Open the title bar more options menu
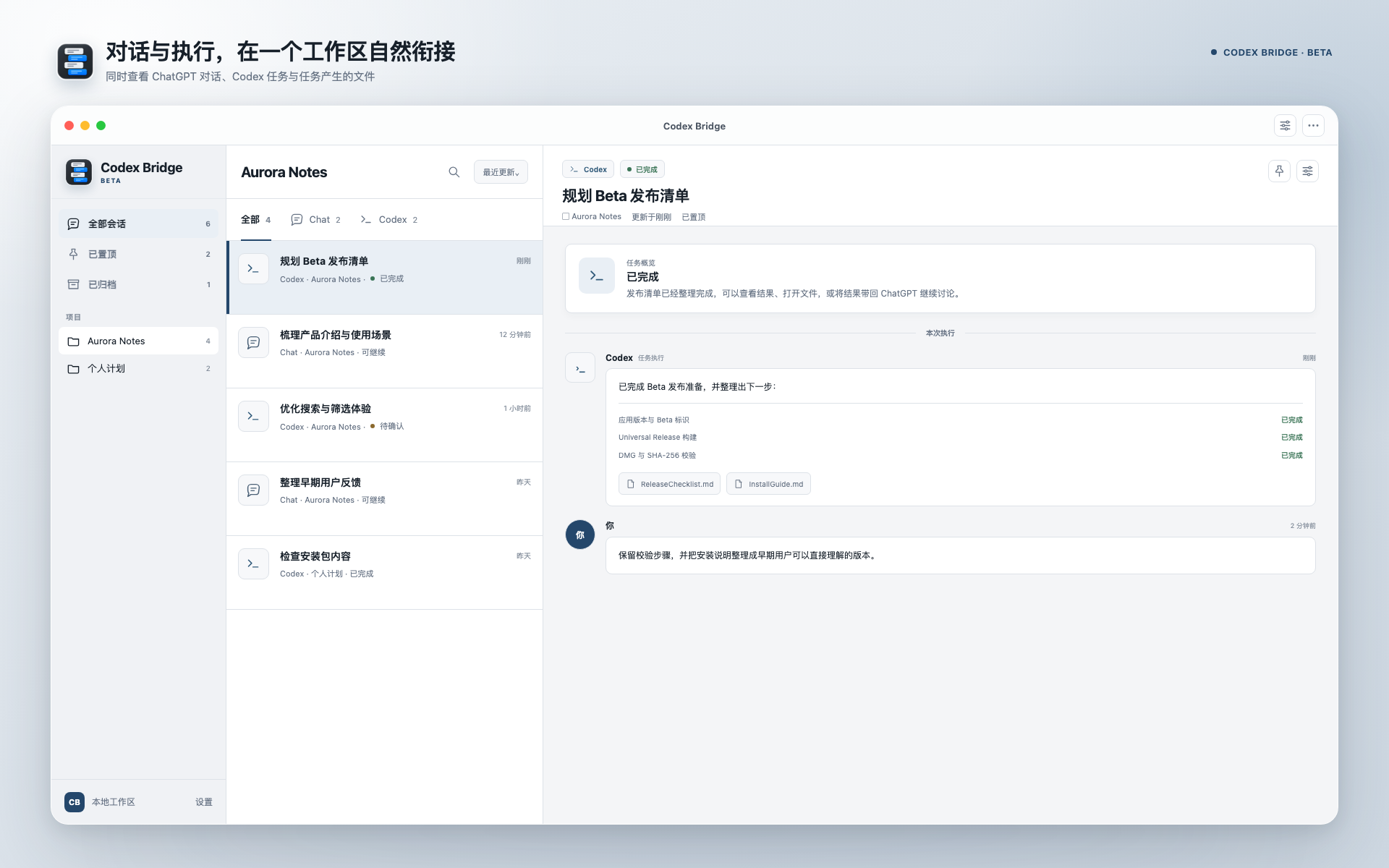 pos(1313,126)
